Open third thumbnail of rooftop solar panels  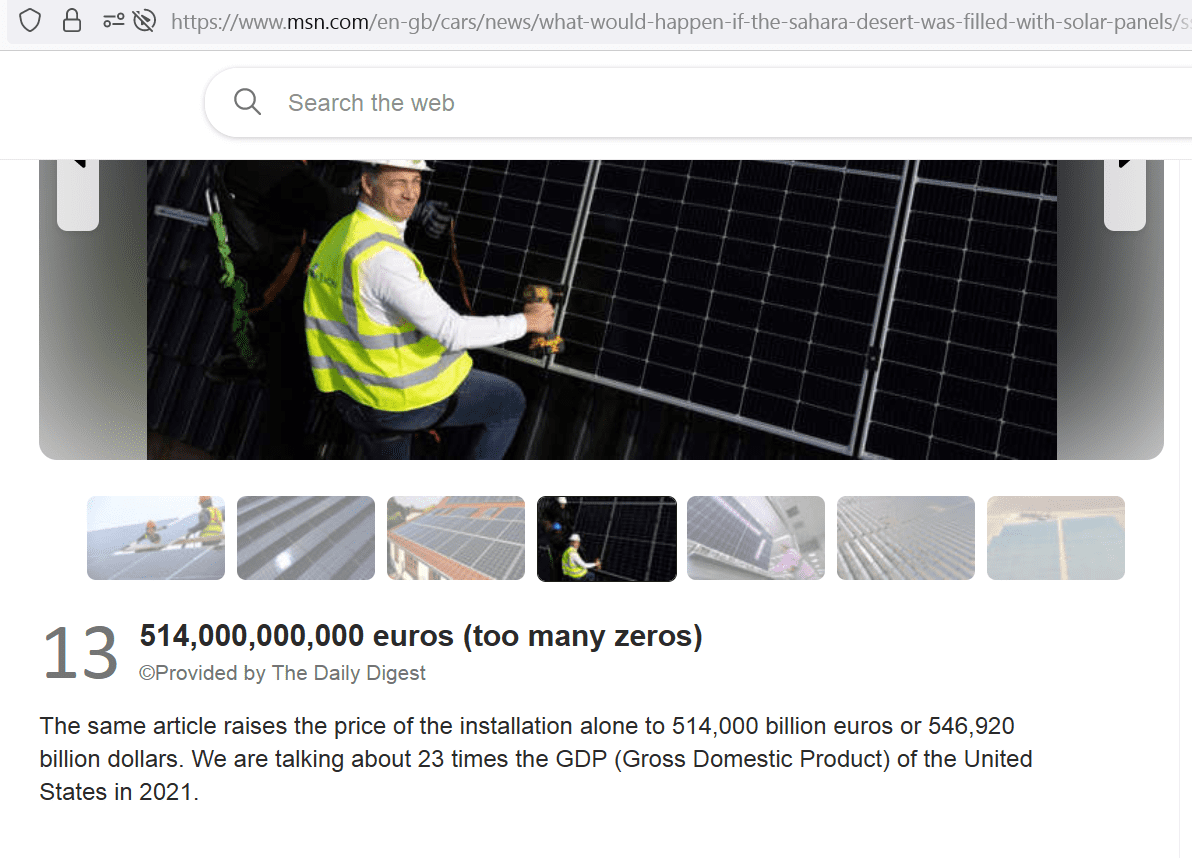[455, 538]
